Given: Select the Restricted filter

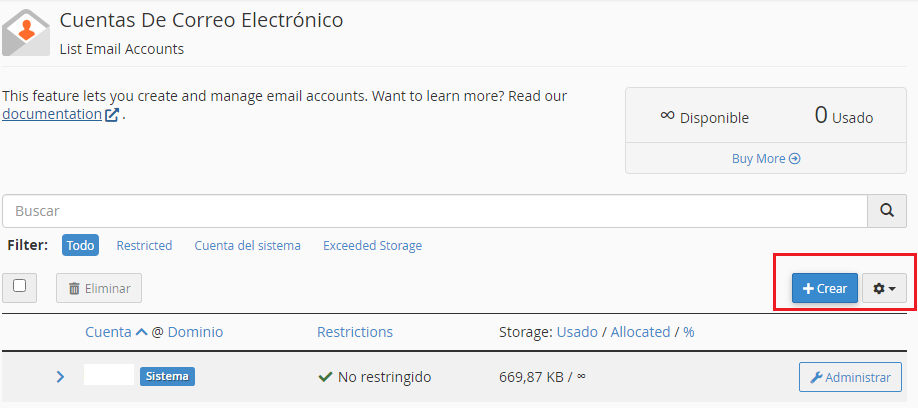Looking at the screenshot, I should (x=144, y=245).
